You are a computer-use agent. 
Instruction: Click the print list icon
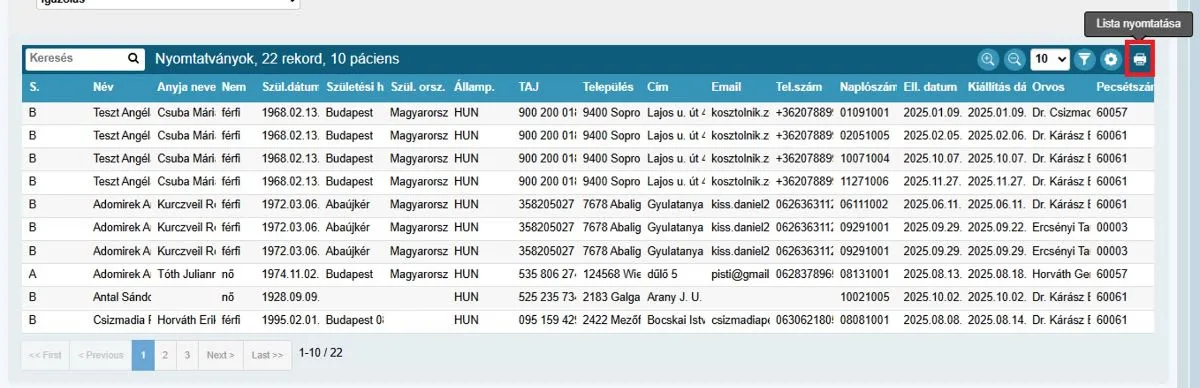(x=1139, y=59)
